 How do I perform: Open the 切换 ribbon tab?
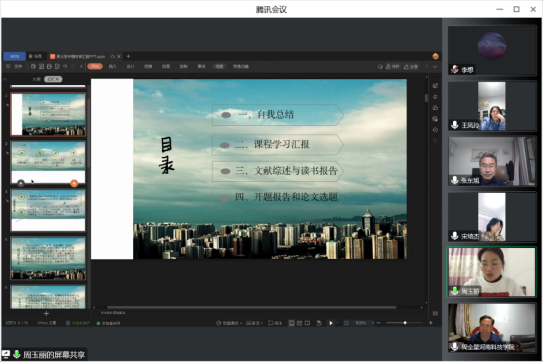pyautogui.click(x=148, y=66)
